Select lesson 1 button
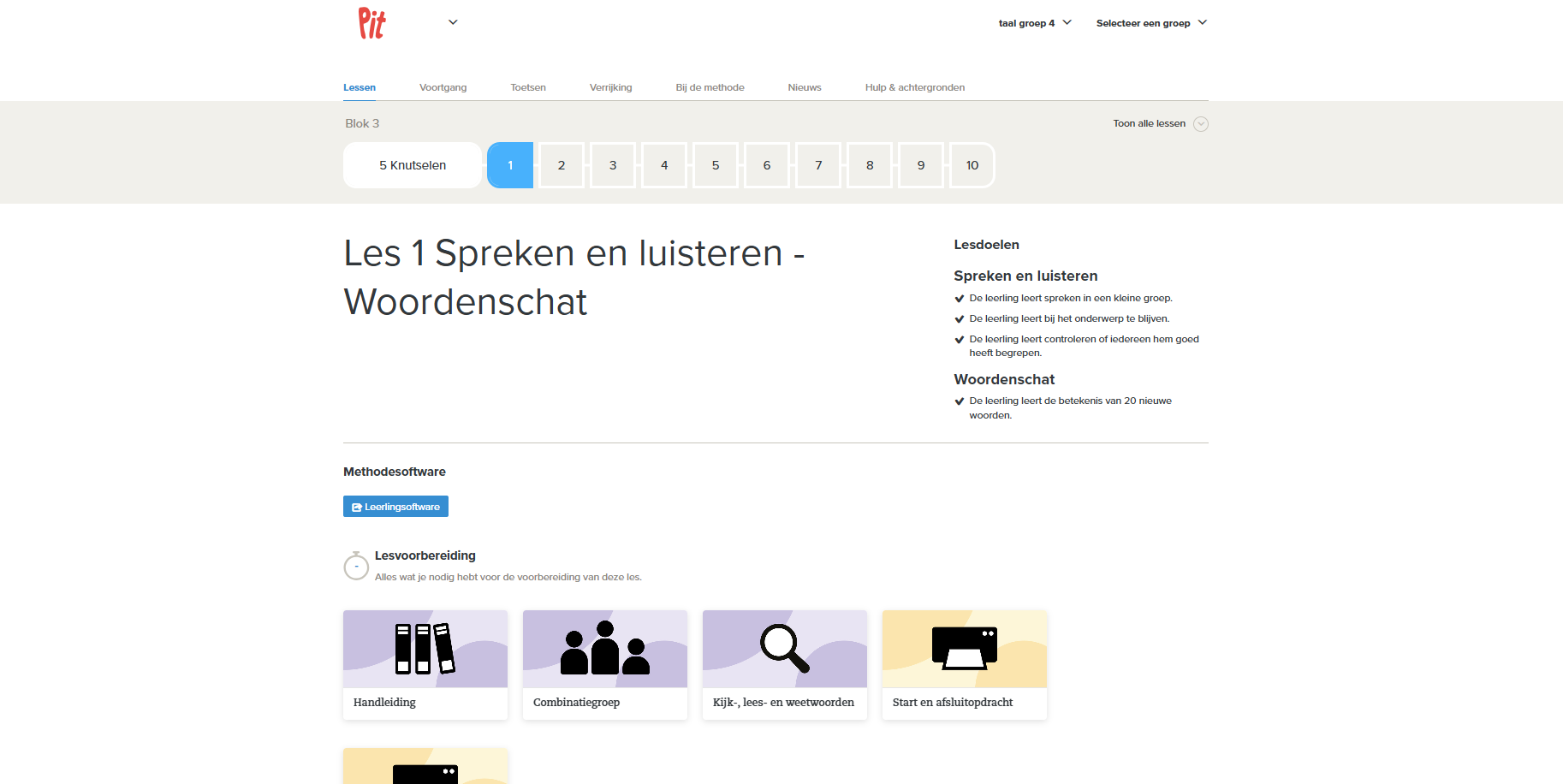The width and height of the screenshot is (1563, 784). 510,165
